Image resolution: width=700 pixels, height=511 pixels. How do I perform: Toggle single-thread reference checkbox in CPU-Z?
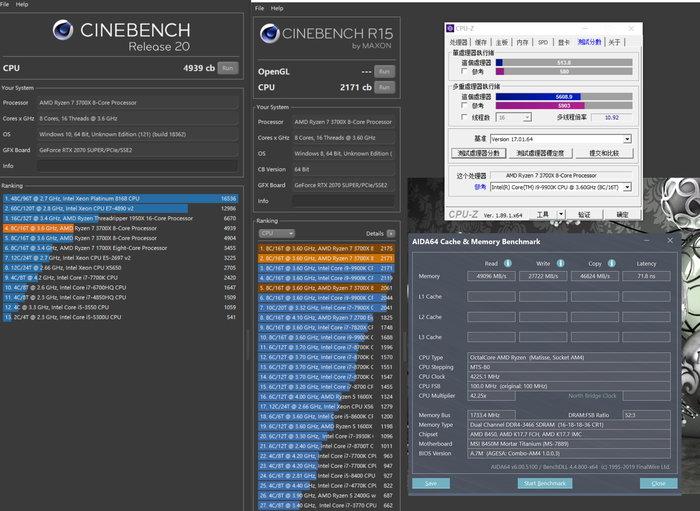(464, 71)
